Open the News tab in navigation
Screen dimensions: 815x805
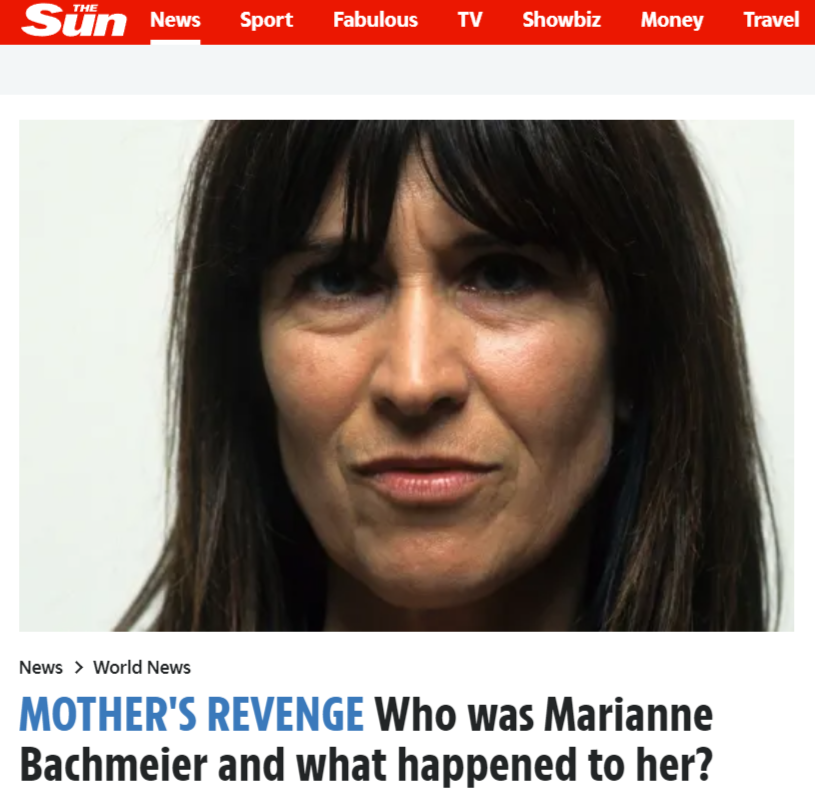click(x=175, y=20)
